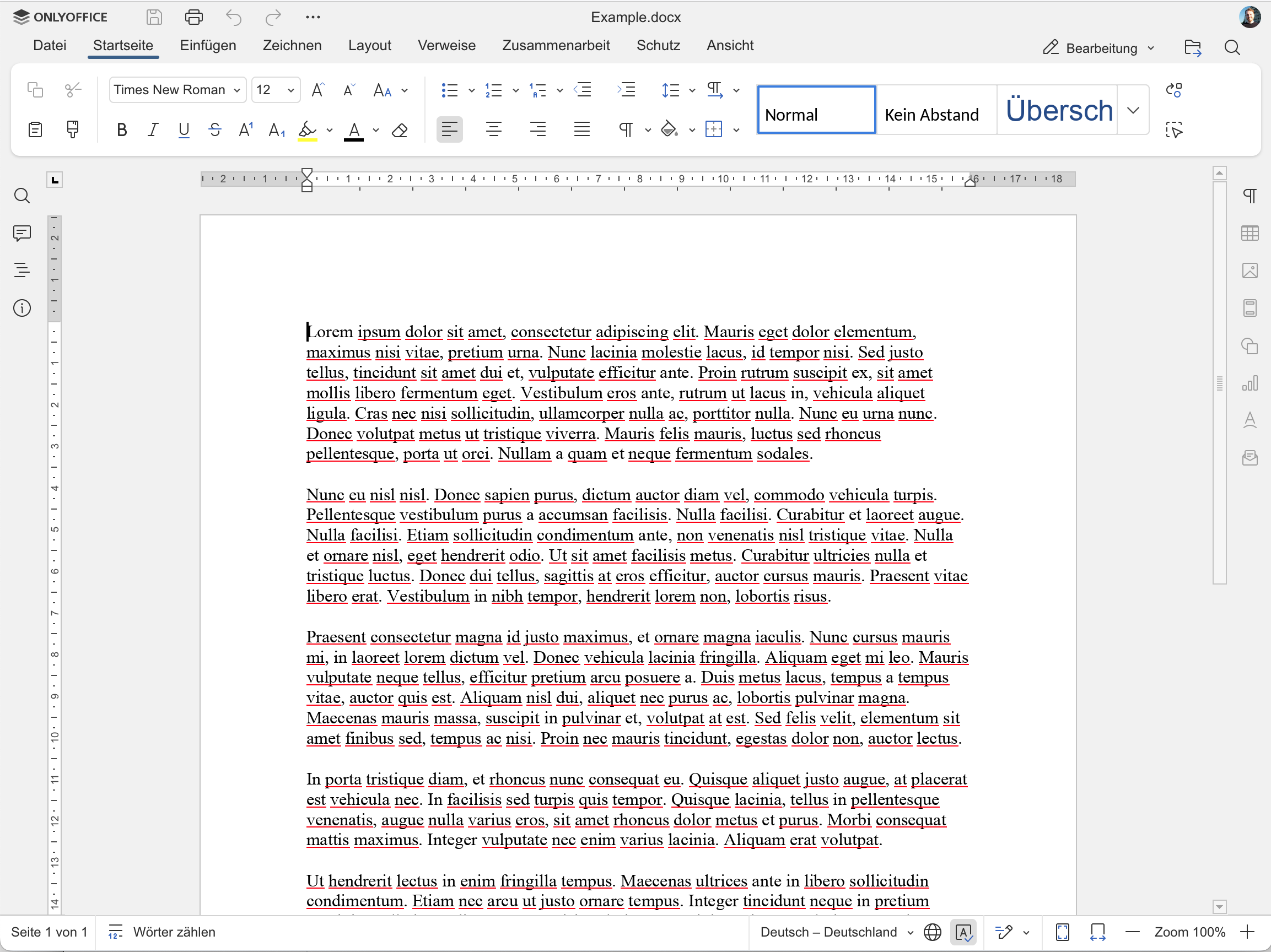Open the Einfügen tab
Screen dimensions: 1271x952
208,45
